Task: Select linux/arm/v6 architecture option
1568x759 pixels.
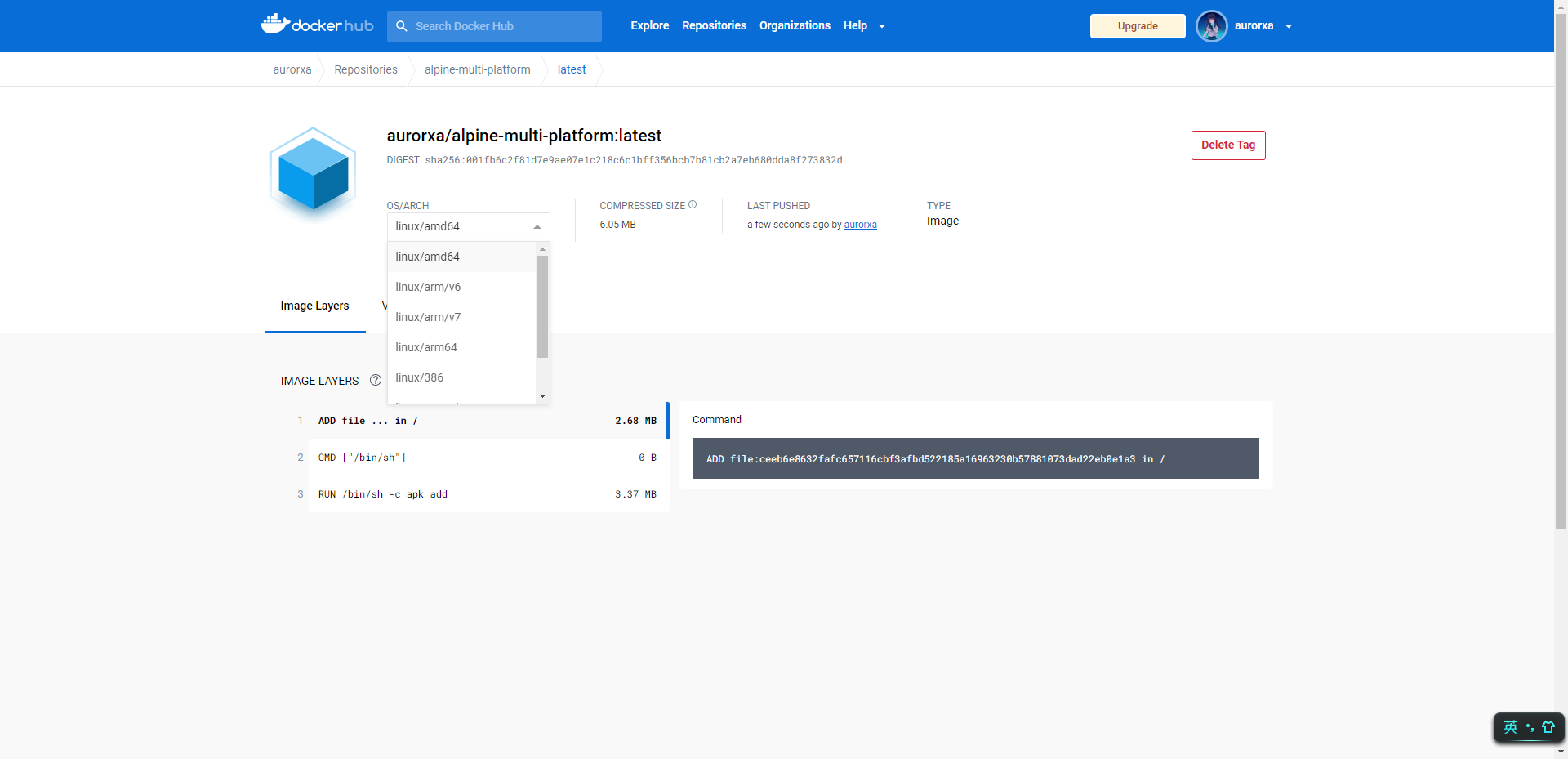Action: (461, 287)
